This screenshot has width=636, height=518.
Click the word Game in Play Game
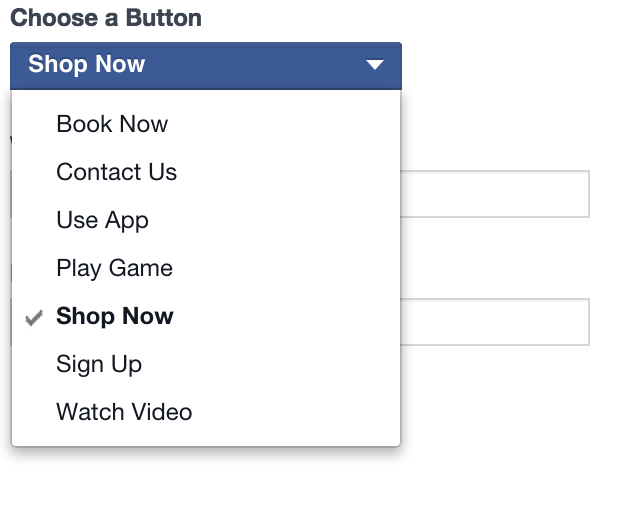tap(141, 268)
